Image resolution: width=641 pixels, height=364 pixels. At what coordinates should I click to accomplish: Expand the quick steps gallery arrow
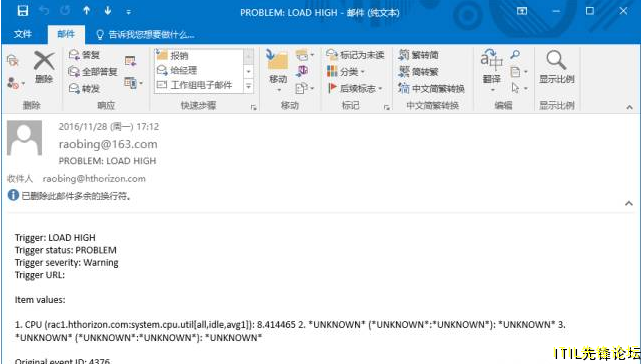tap(249, 86)
